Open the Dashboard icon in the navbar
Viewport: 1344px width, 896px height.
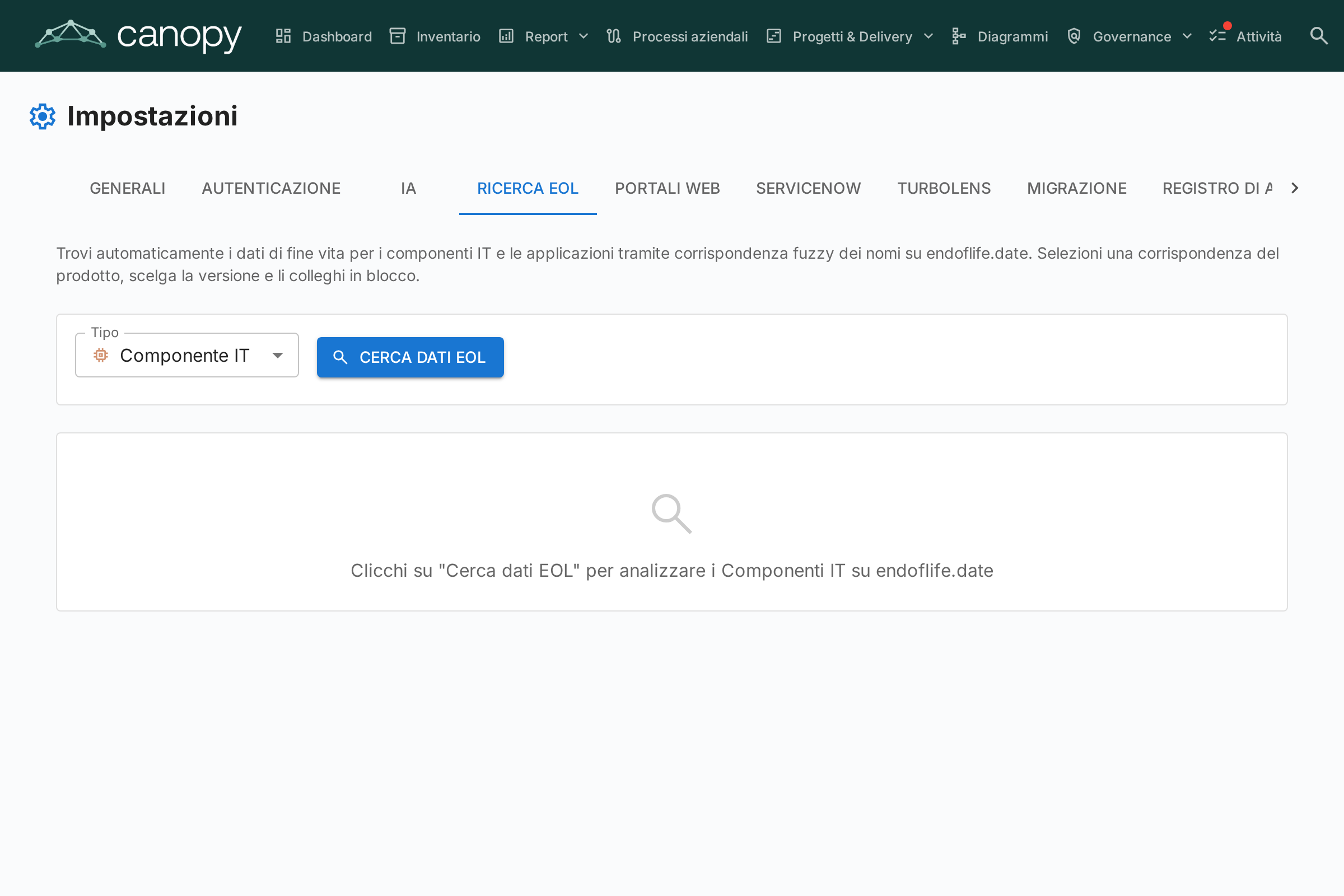tap(283, 36)
